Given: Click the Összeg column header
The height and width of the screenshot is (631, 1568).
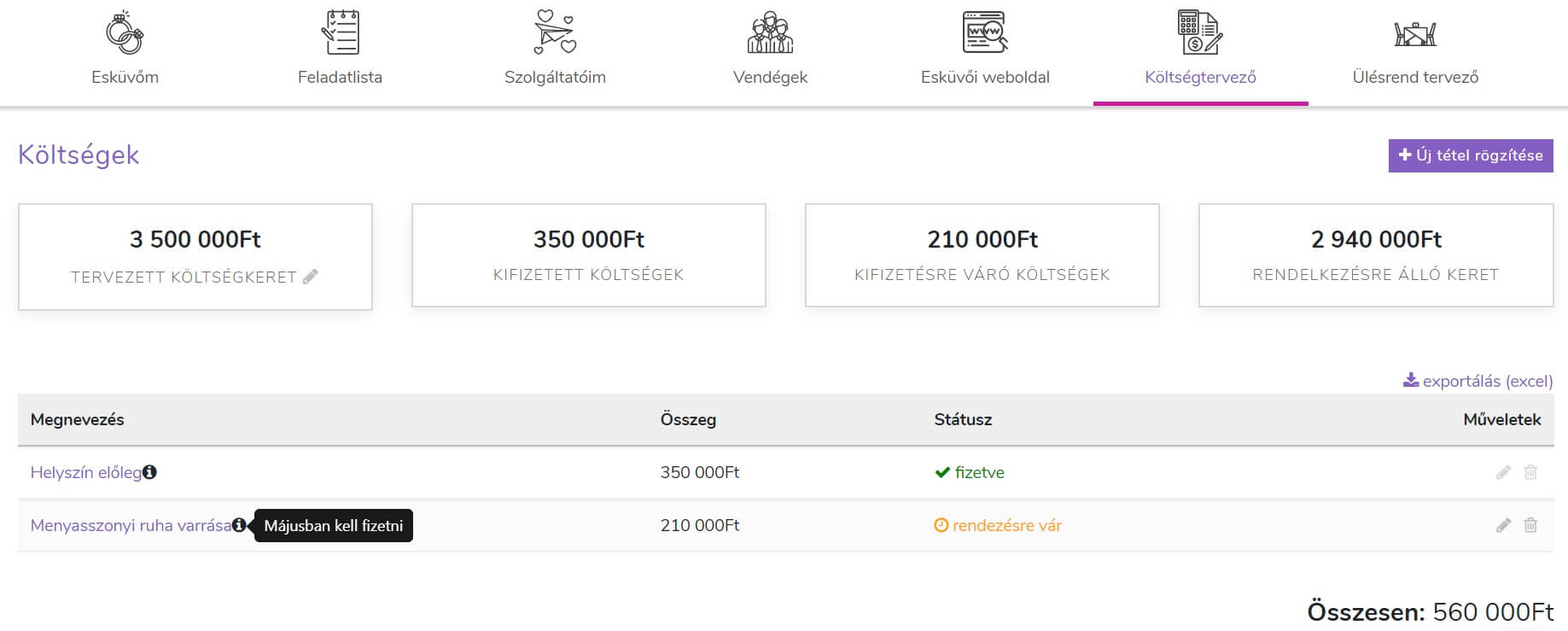Looking at the screenshot, I should coord(688,419).
